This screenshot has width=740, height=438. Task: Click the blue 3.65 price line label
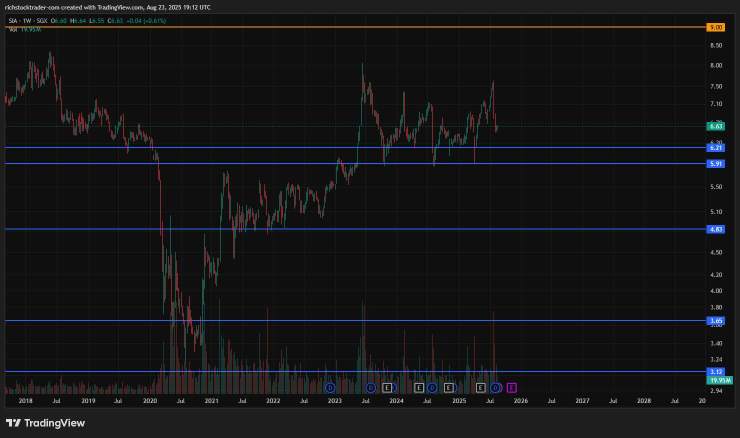(715, 321)
